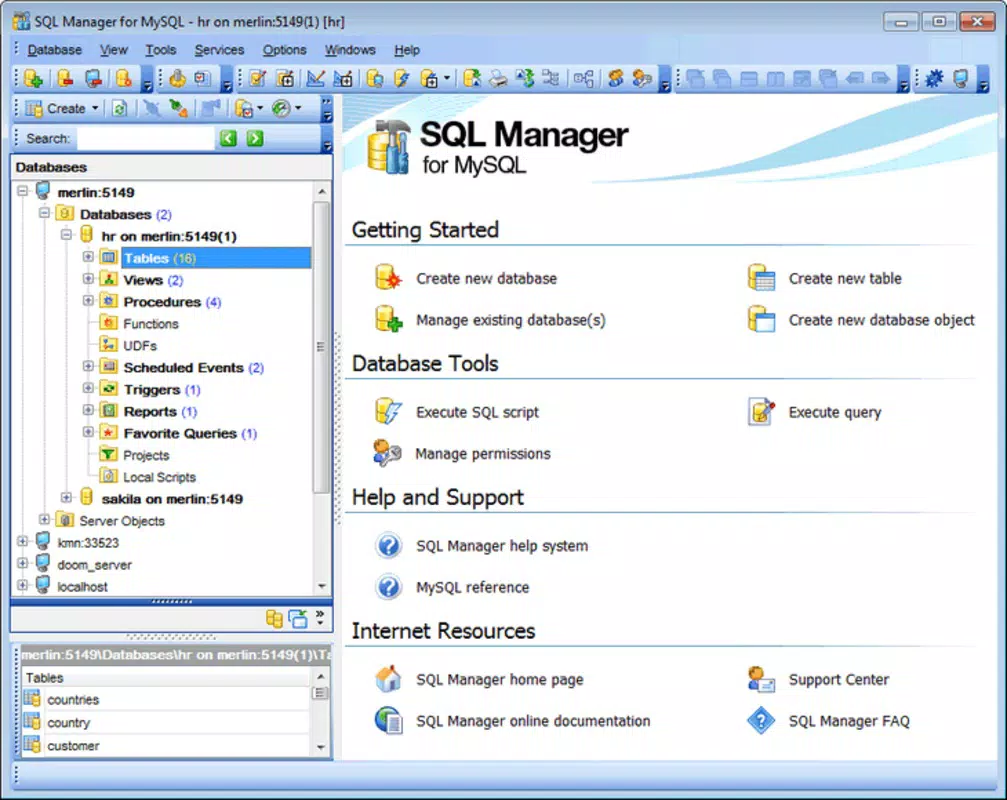
Task: Expand the sakila on merlin:5149 database
Action: [x=67, y=498]
